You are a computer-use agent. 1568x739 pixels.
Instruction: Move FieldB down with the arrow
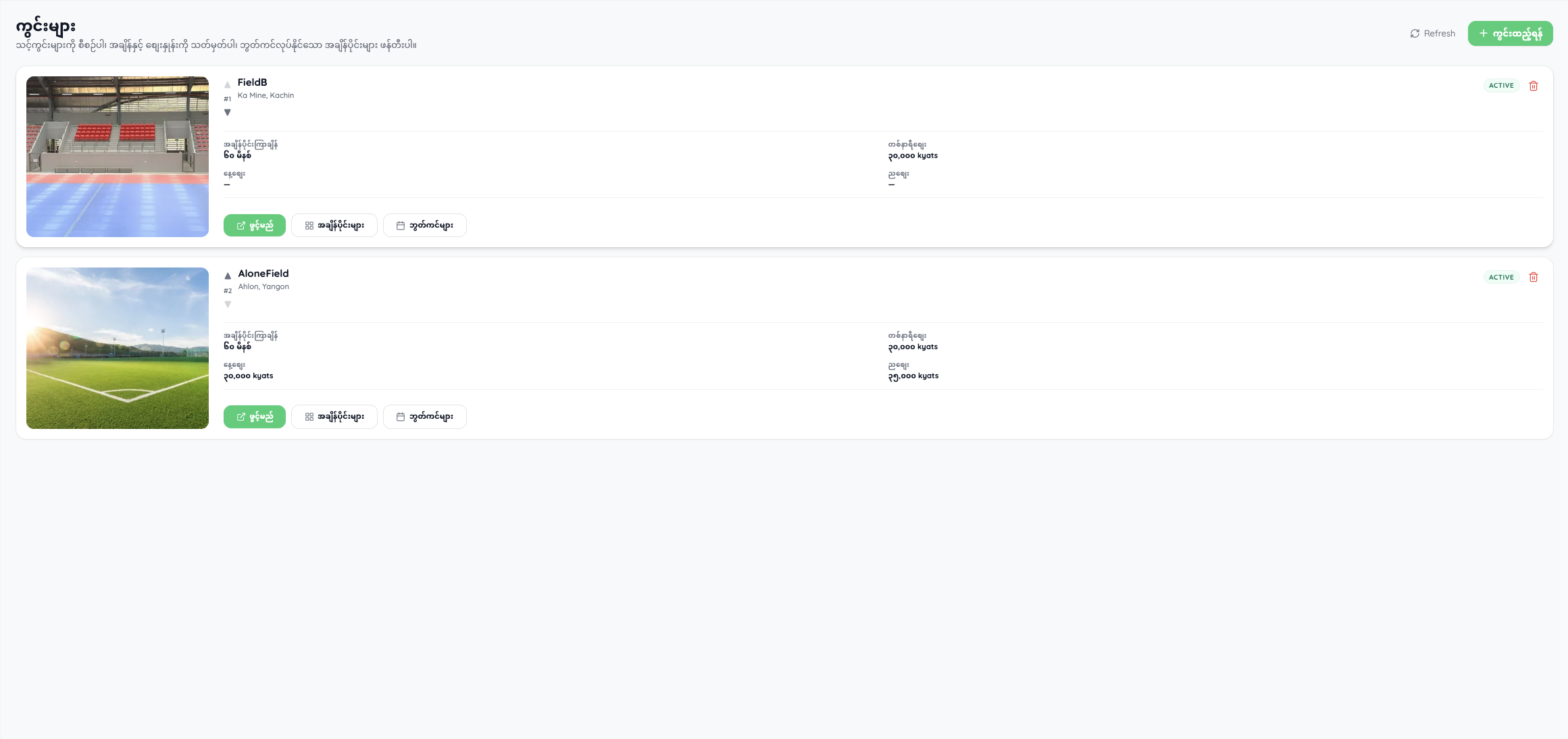[228, 113]
